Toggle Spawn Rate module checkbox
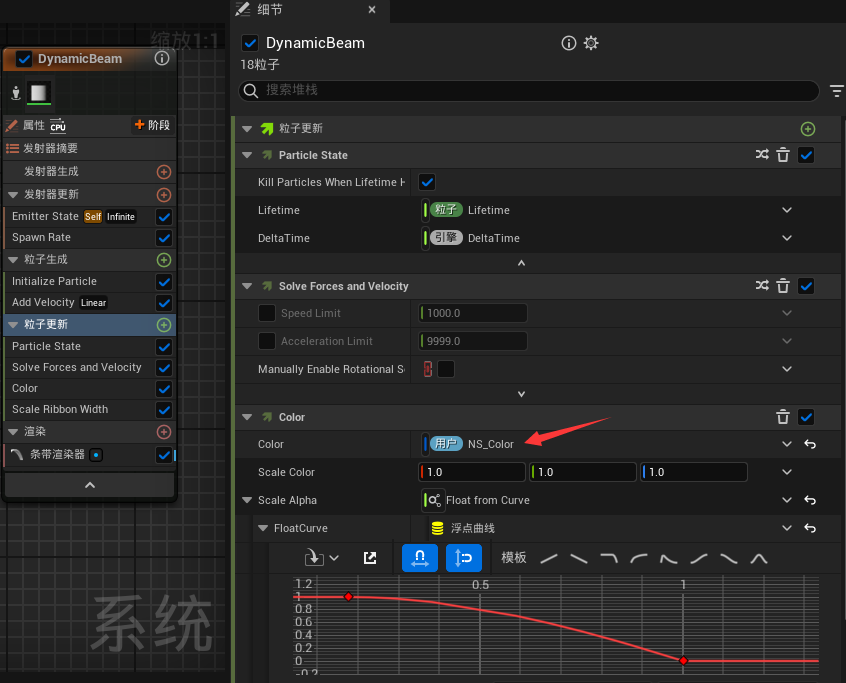This screenshot has width=846, height=683. 164,237
